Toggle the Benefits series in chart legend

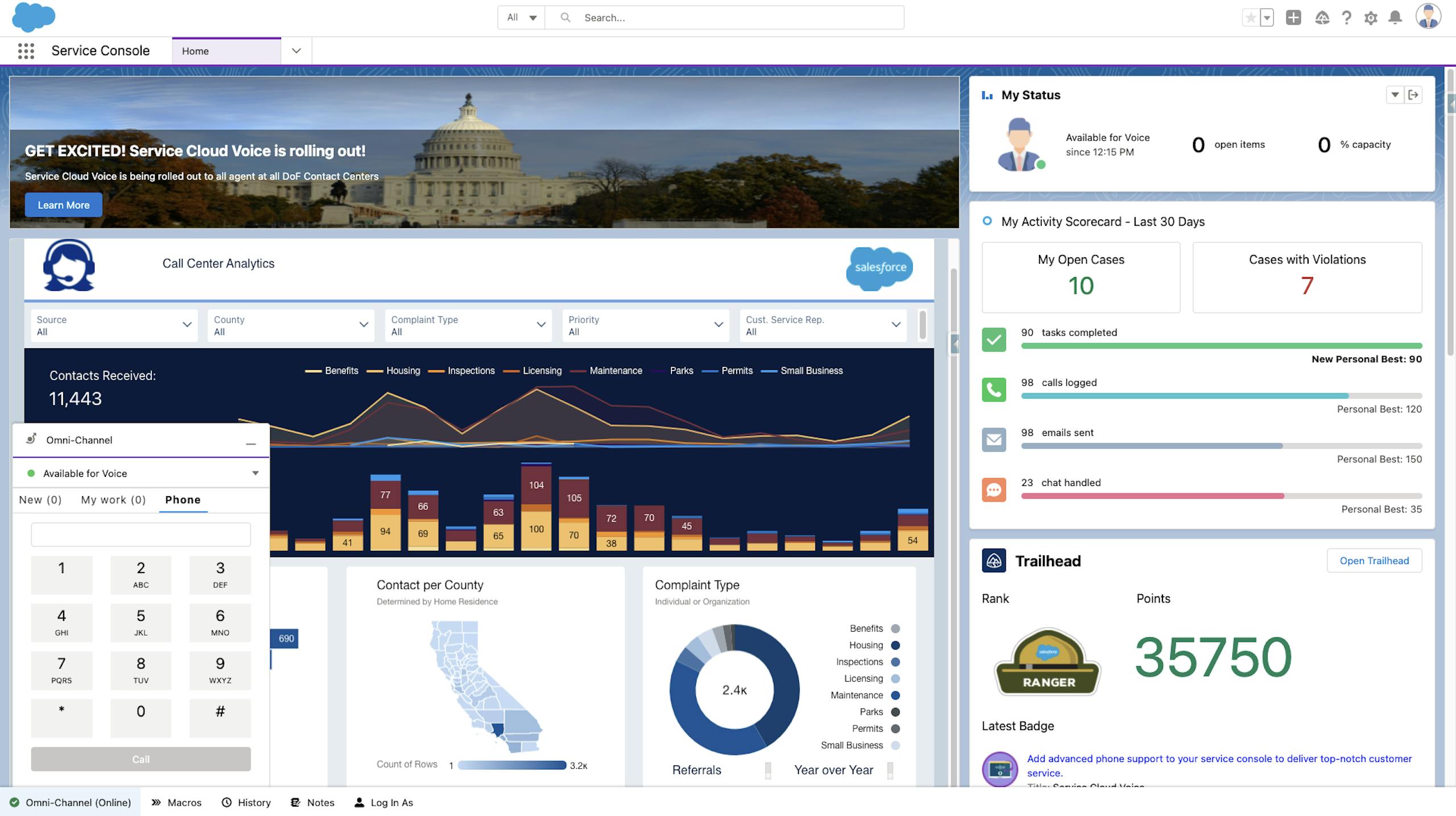point(341,371)
